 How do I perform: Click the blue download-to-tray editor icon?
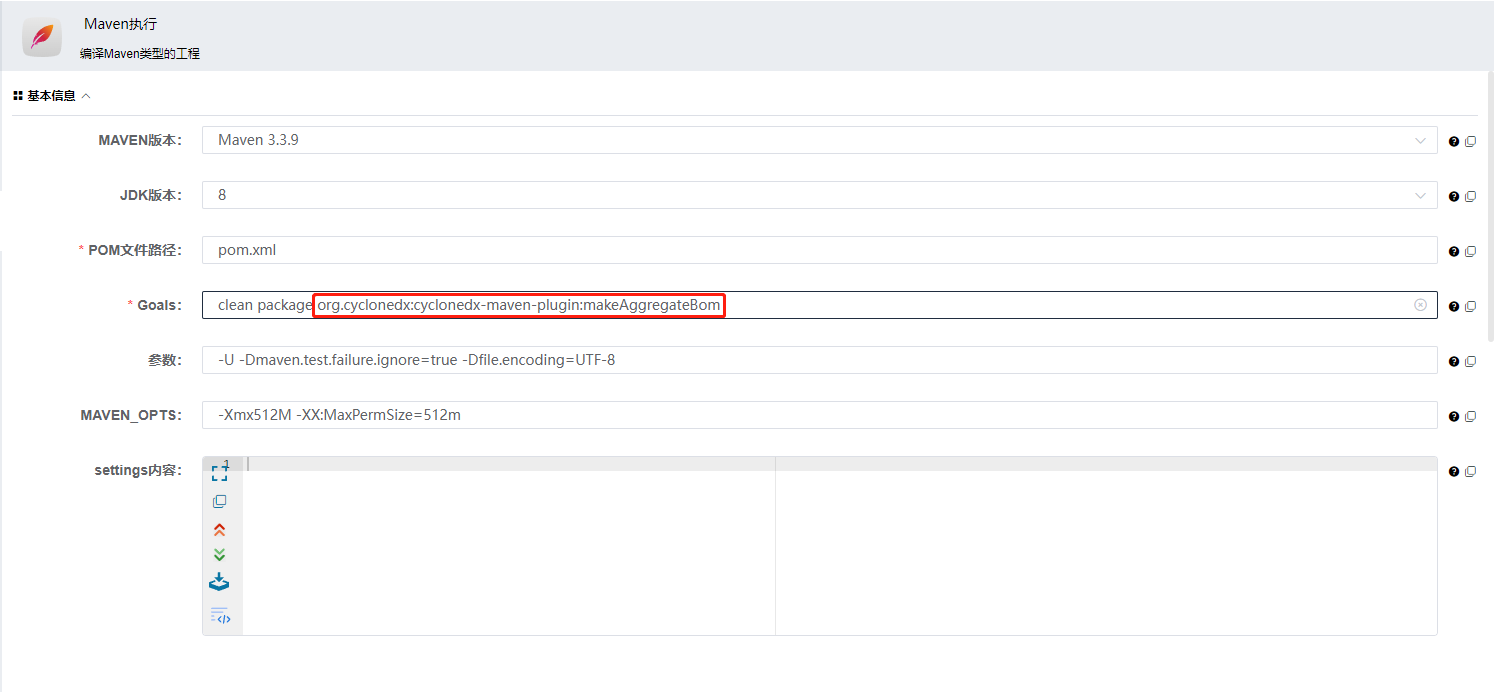(220, 582)
